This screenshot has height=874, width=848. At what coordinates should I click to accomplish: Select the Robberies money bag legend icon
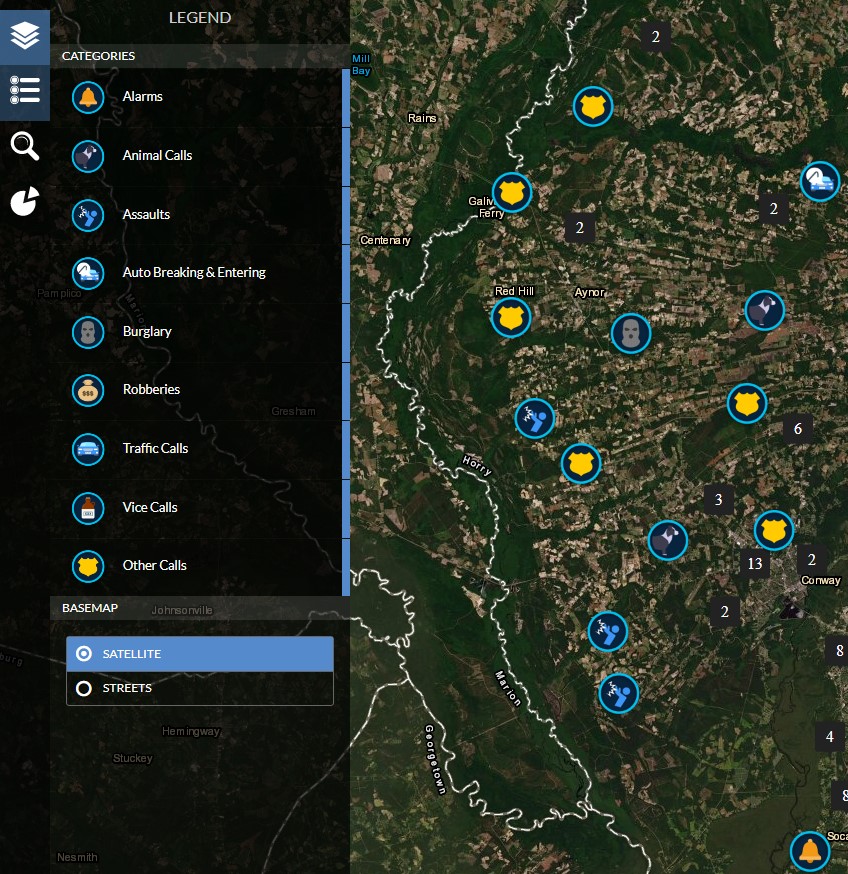click(88, 390)
